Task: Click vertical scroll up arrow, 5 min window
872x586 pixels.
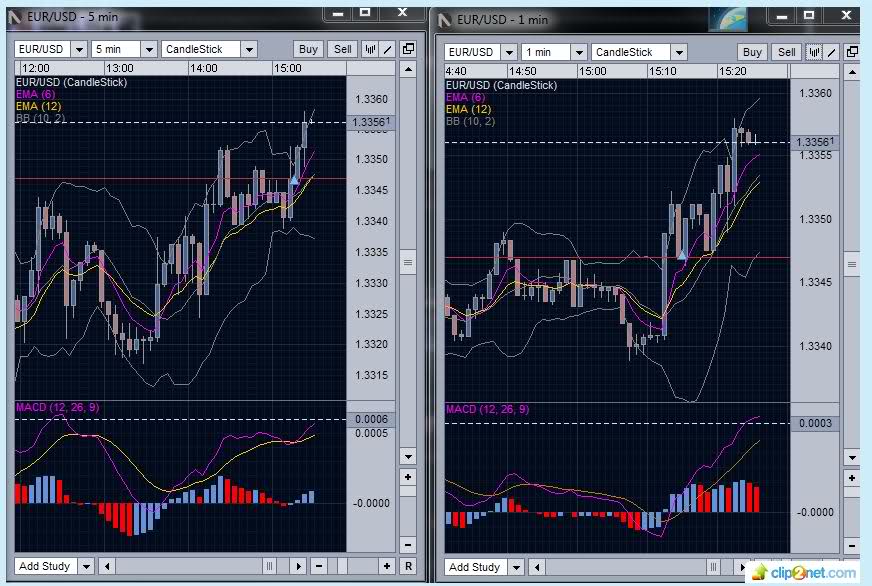Action: tap(408, 69)
